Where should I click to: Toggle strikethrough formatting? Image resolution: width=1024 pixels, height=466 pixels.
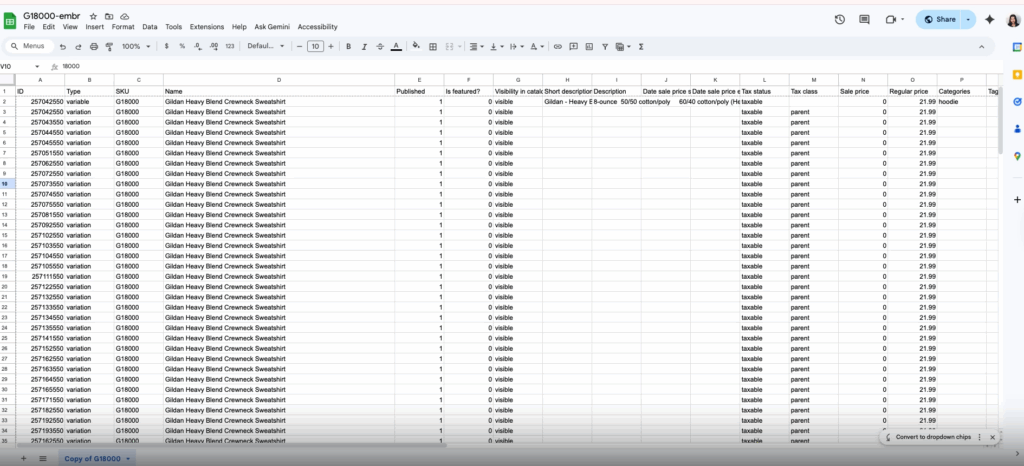[380, 46]
